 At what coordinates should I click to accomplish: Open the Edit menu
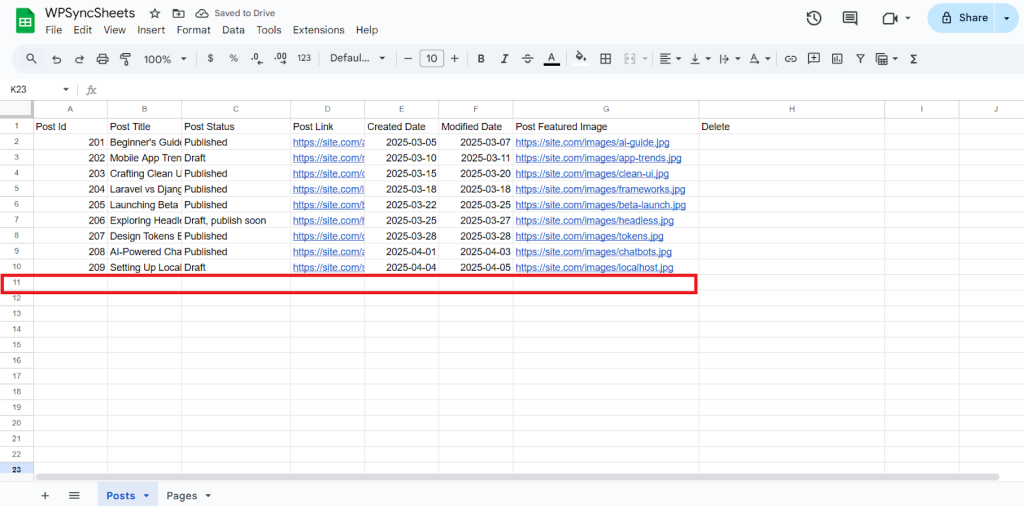(82, 30)
